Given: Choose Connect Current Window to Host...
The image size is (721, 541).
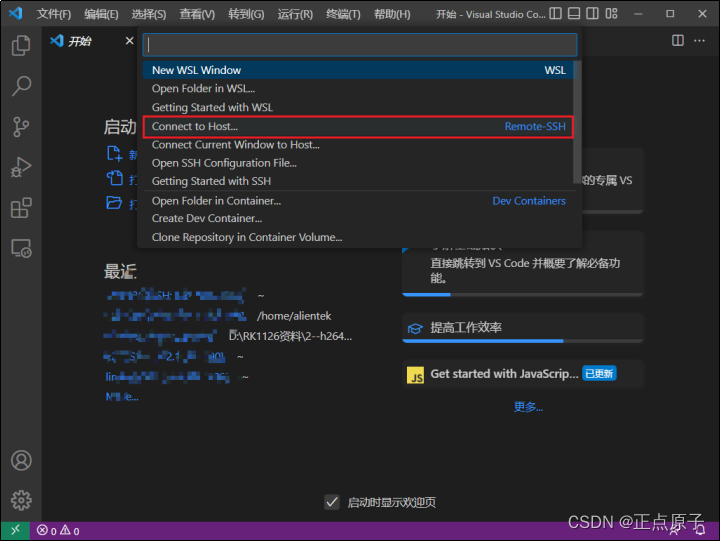Looking at the screenshot, I should 358,145.
